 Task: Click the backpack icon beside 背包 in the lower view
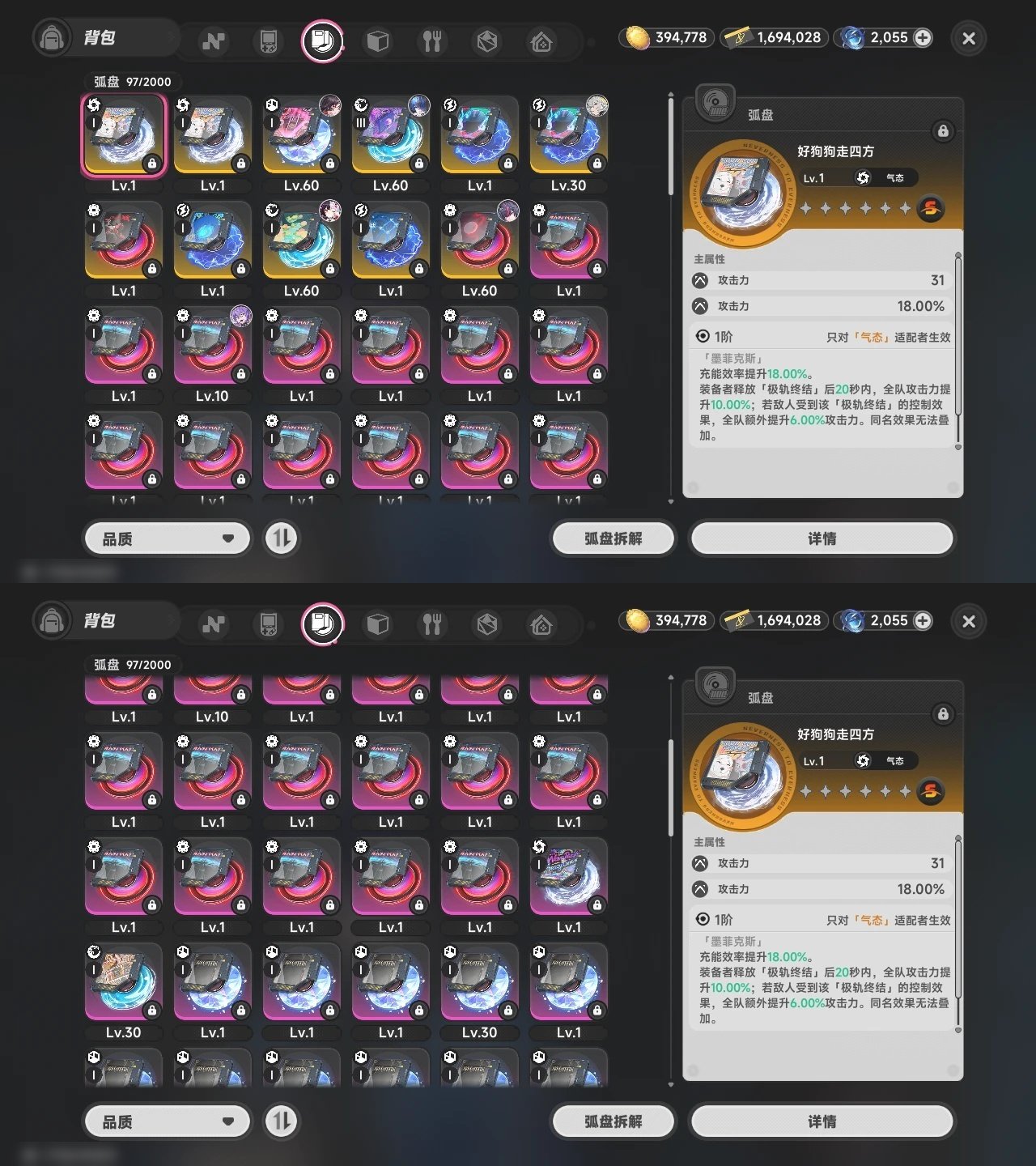click(x=52, y=621)
